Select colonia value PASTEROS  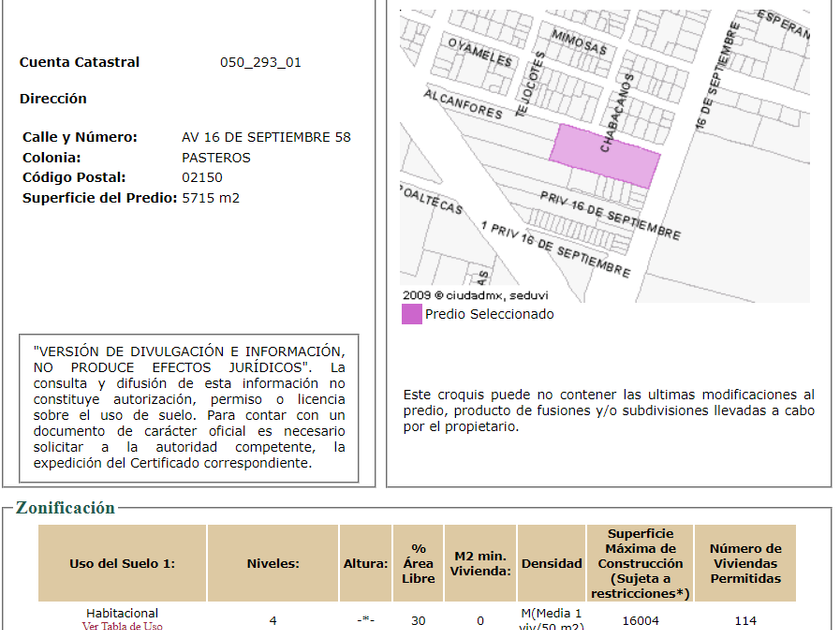pos(216,158)
